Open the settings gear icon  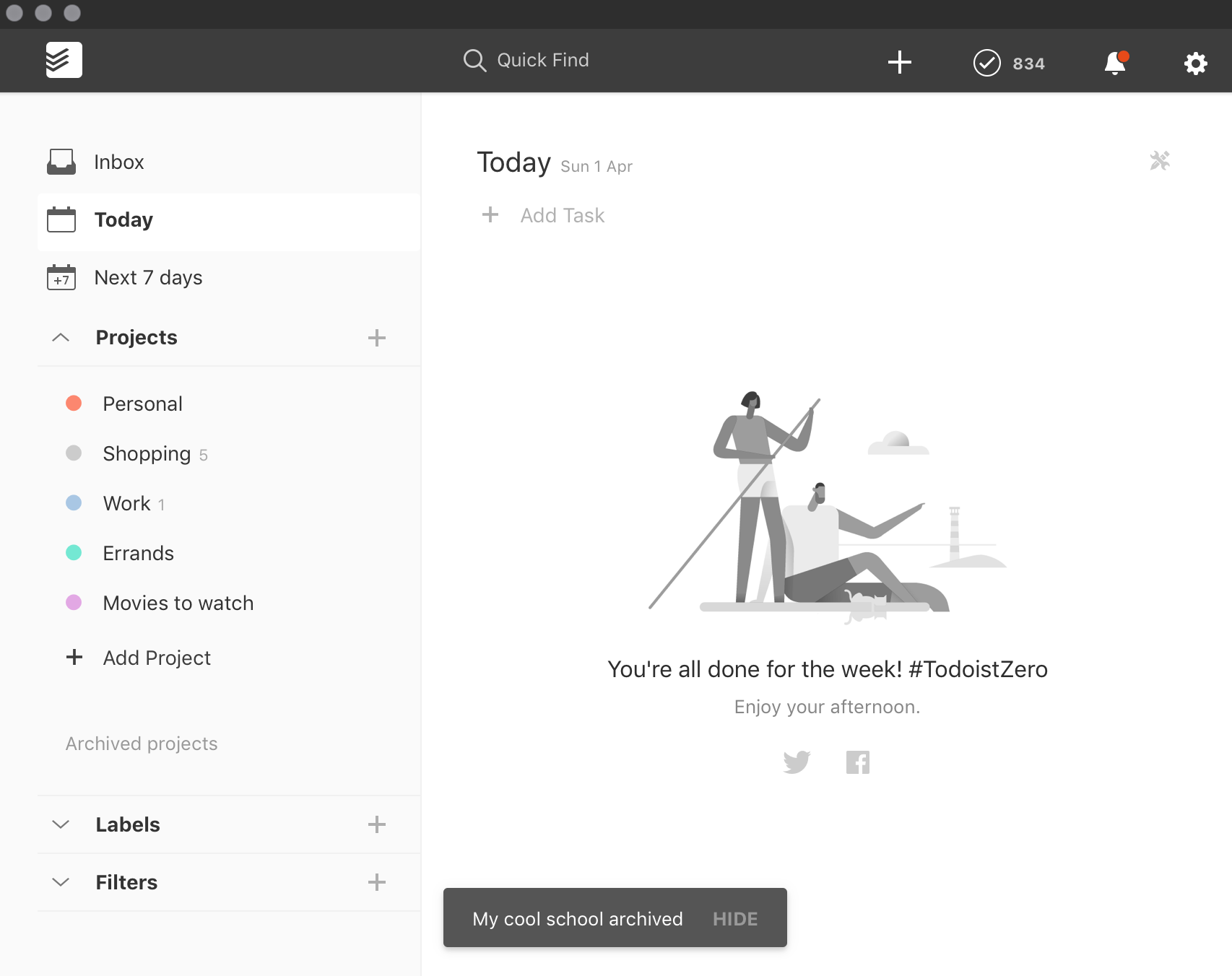pyautogui.click(x=1196, y=64)
